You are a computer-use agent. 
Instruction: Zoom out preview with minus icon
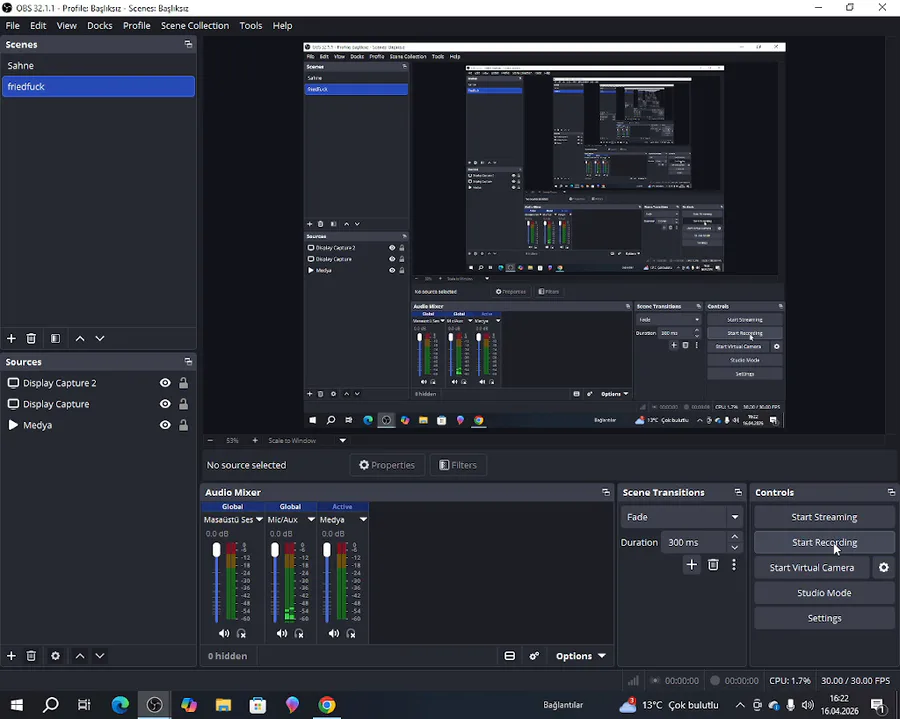(x=210, y=441)
